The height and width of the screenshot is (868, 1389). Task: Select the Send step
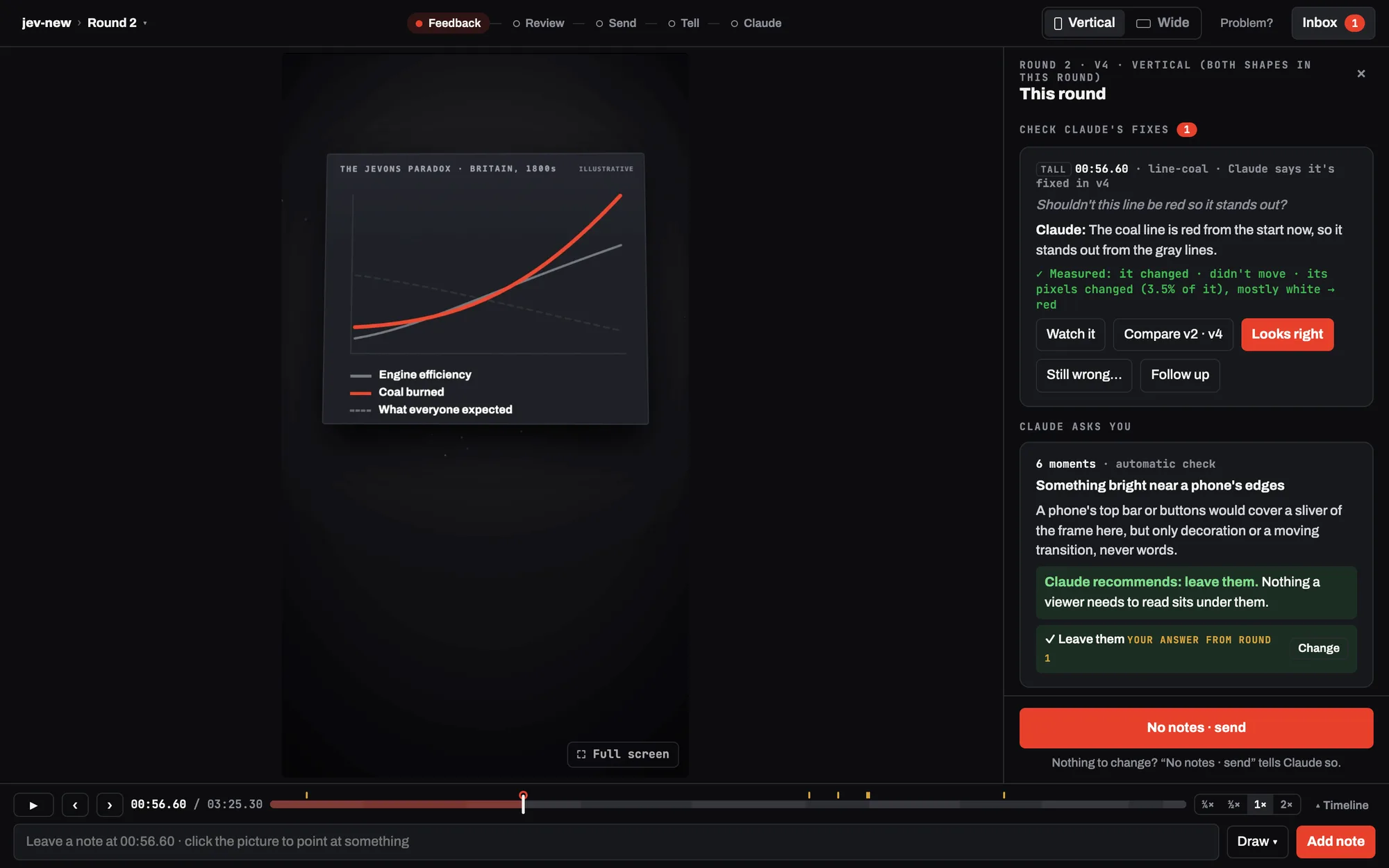(x=616, y=23)
